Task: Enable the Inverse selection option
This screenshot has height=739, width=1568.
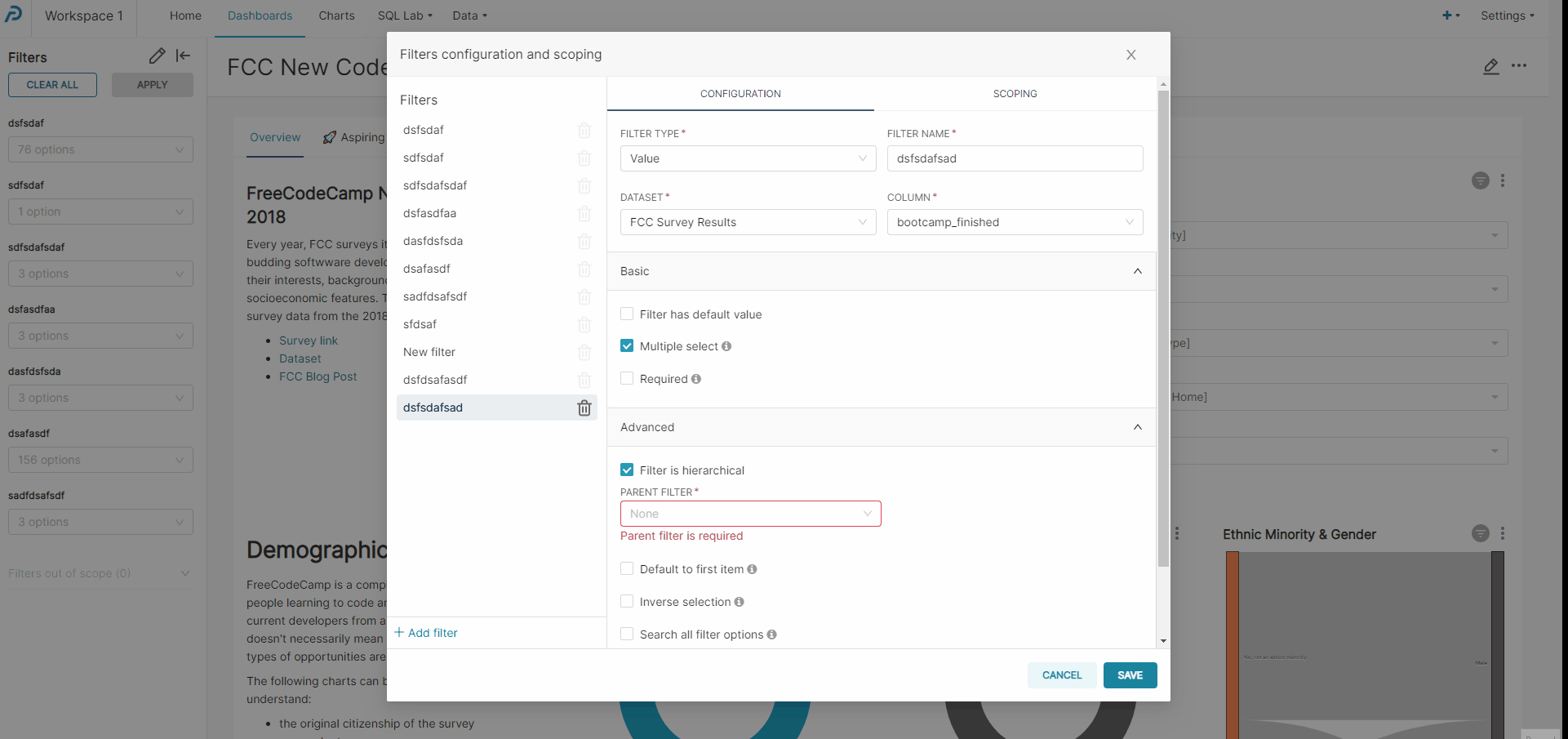Action: 627,601
